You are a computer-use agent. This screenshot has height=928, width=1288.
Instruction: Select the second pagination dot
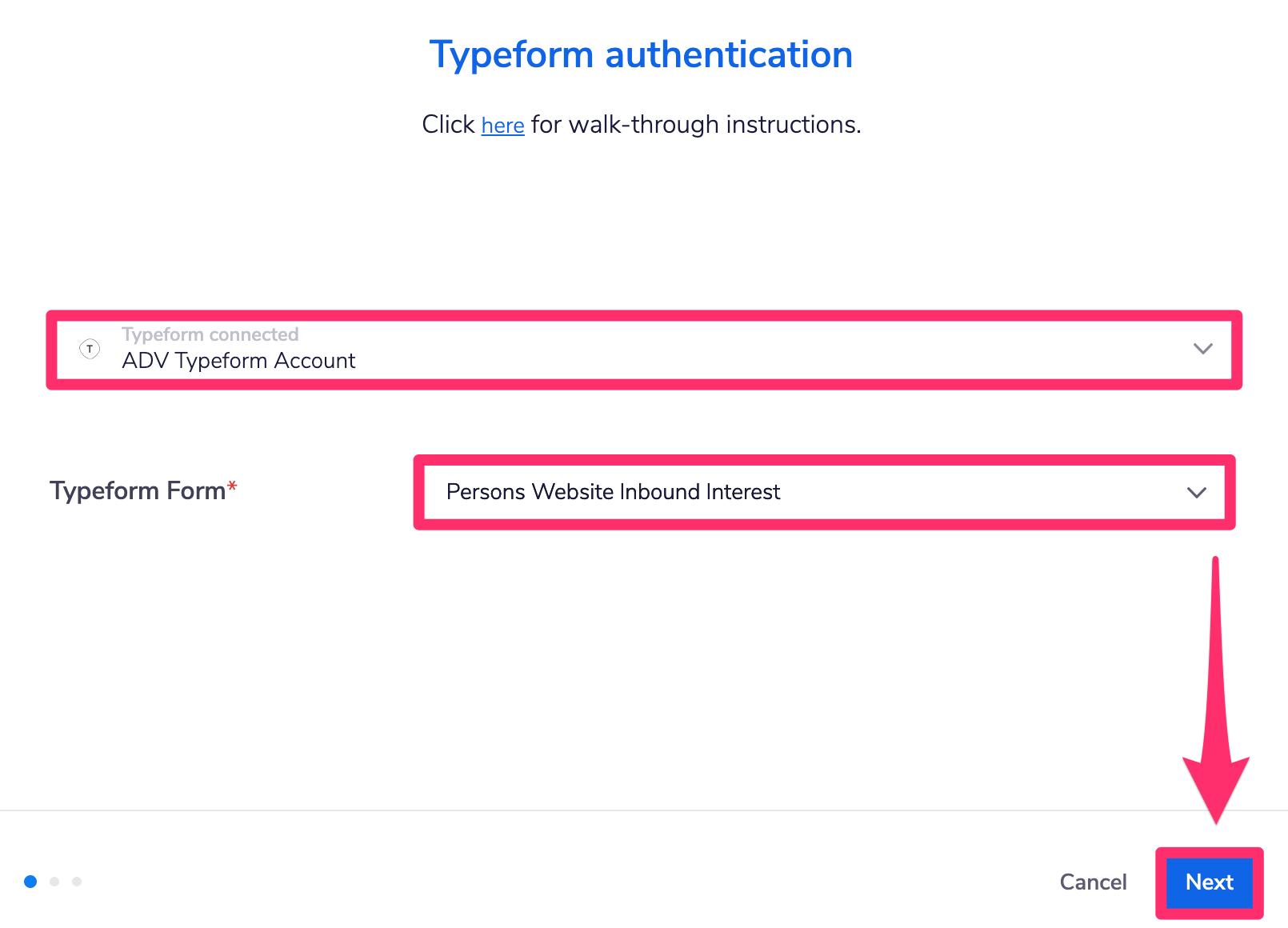coord(54,882)
